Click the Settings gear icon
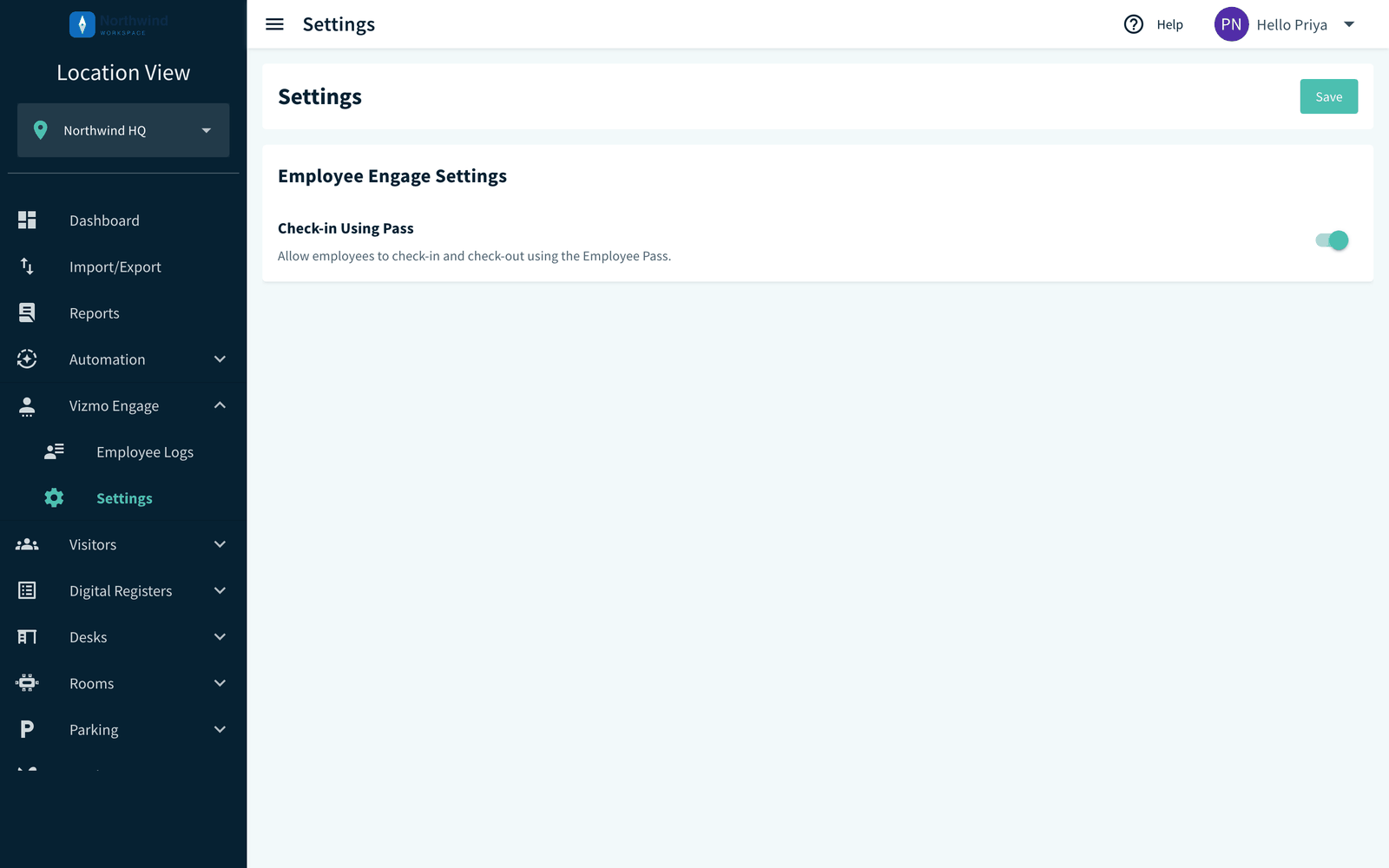The height and width of the screenshot is (868, 1389). (x=54, y=498)
